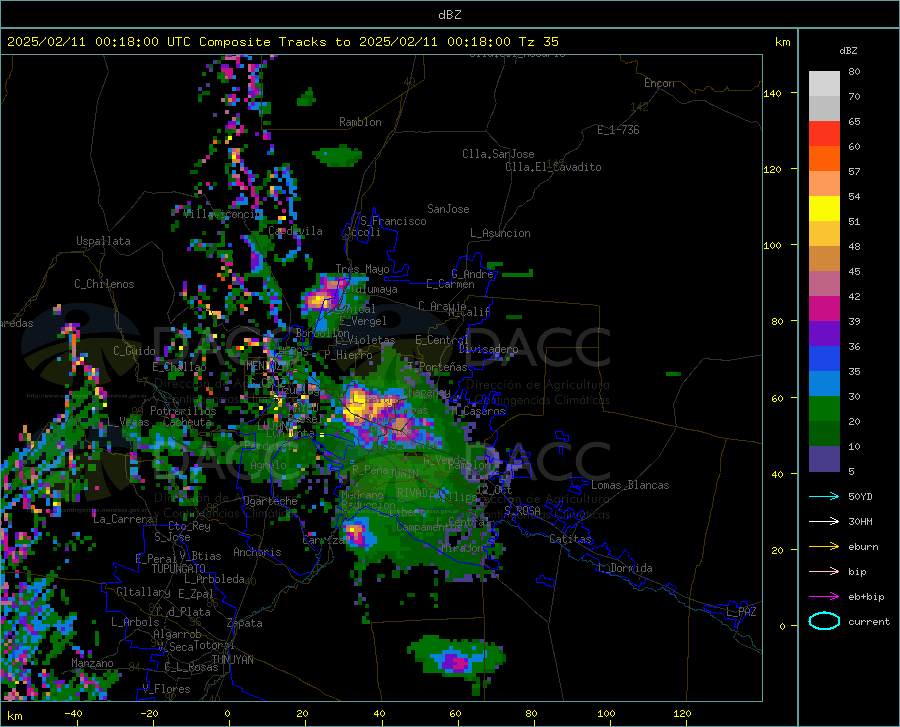Click the cyan 50YD arrow legend icon

coord(824,496)
